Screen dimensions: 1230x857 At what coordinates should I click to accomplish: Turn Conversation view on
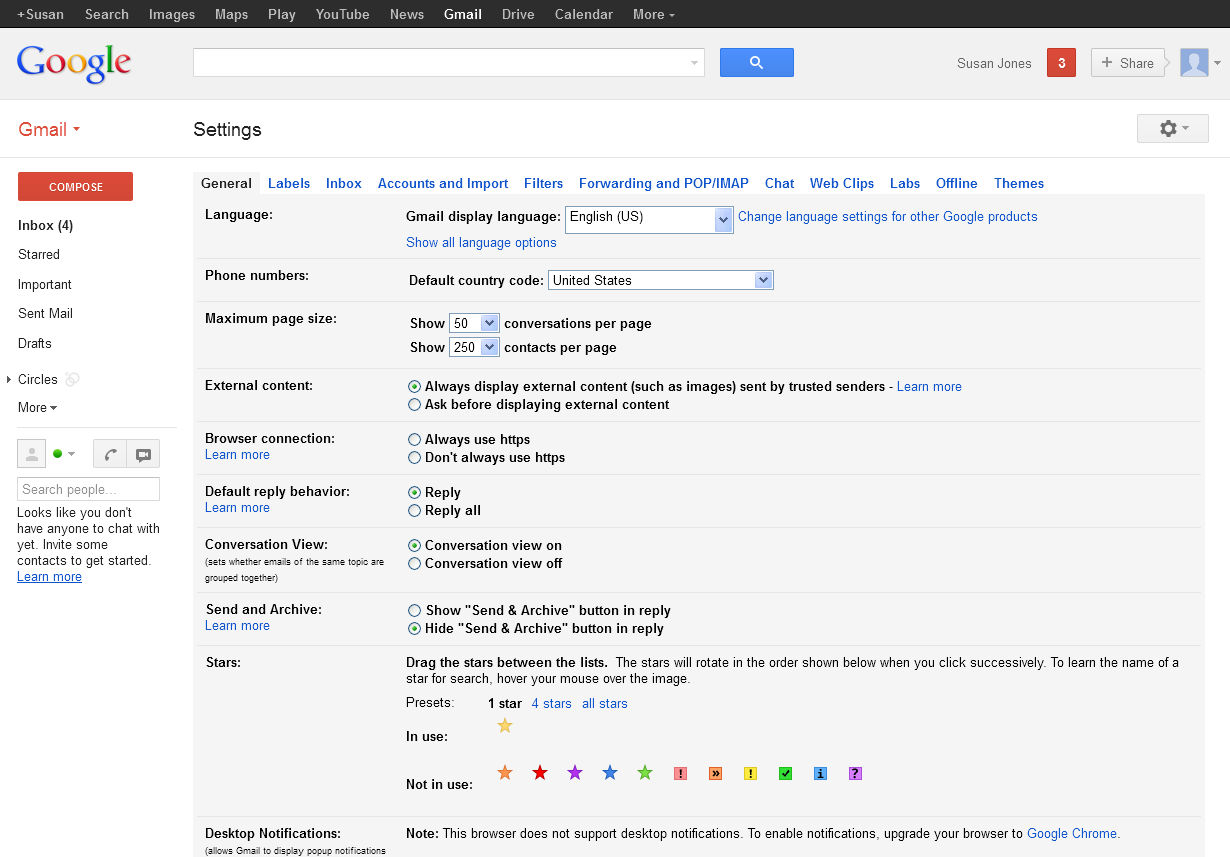pyautogui.click(x=414, y=545)
